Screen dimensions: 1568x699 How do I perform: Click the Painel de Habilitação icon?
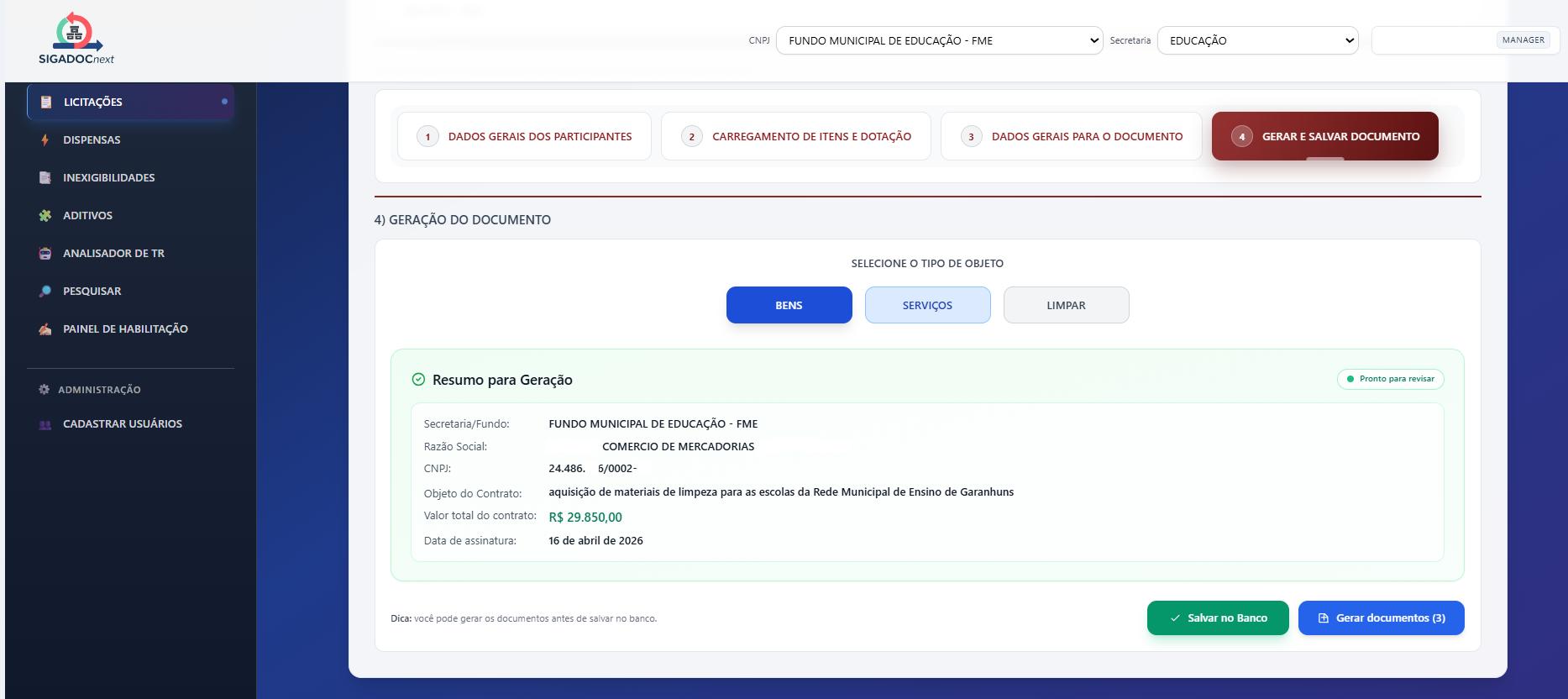click(45, 328)
